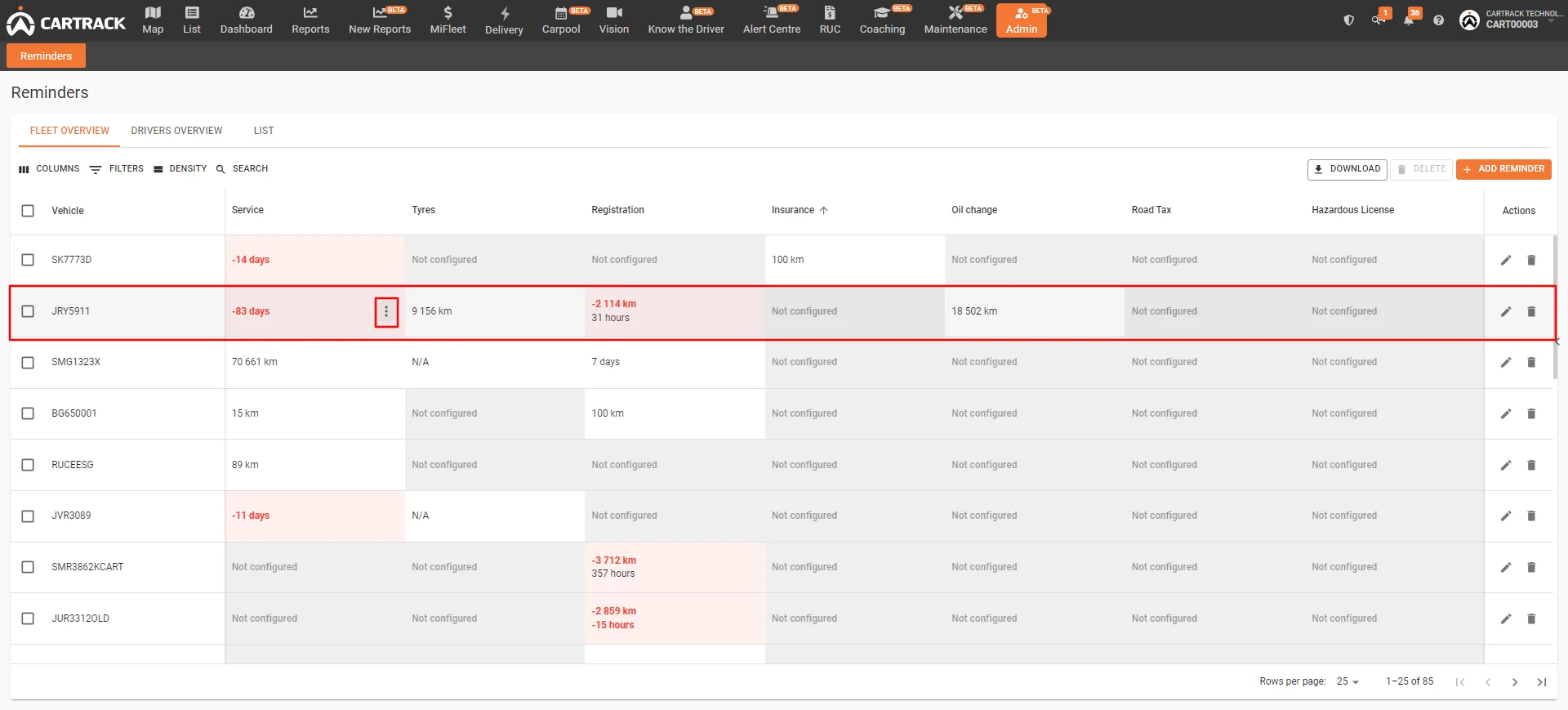This screenshot has height=710, width=1568.
Task: Open the COLUMNS chooser
Action: [49, 169]
